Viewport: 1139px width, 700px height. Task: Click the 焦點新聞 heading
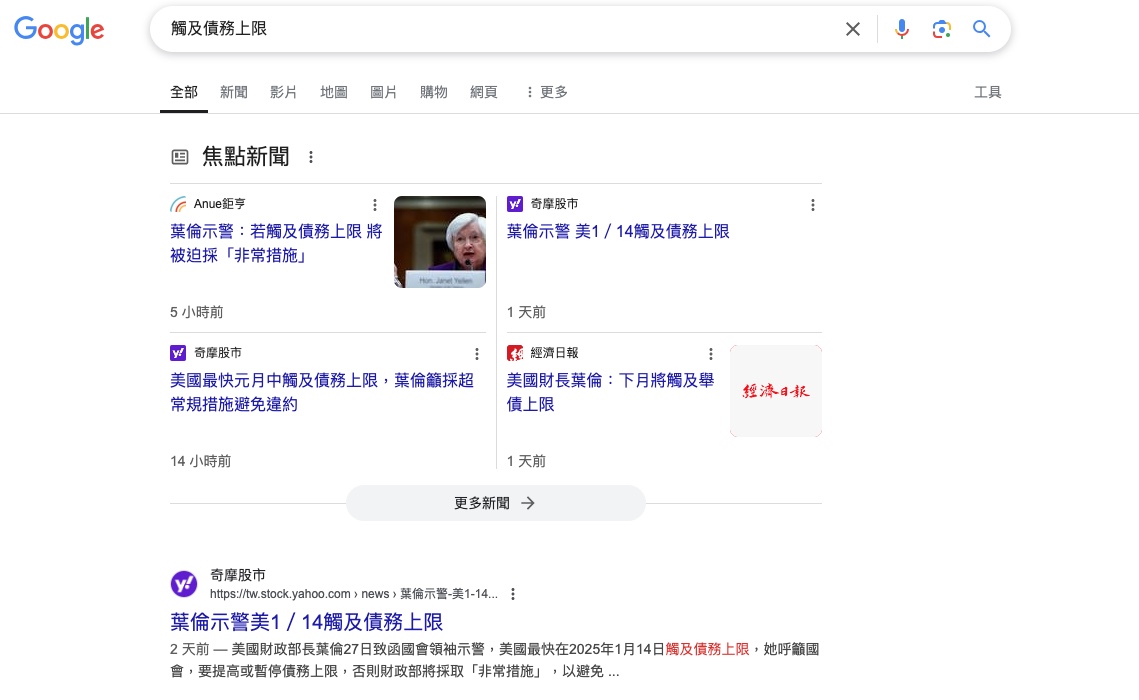(246, 157)
